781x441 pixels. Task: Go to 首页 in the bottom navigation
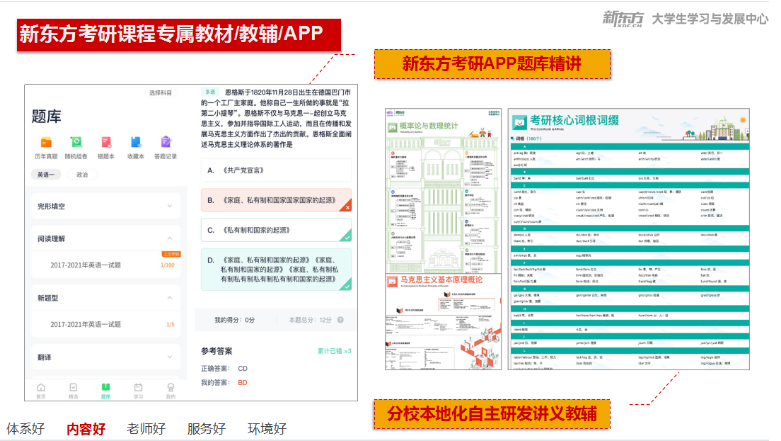pos(41,390)
